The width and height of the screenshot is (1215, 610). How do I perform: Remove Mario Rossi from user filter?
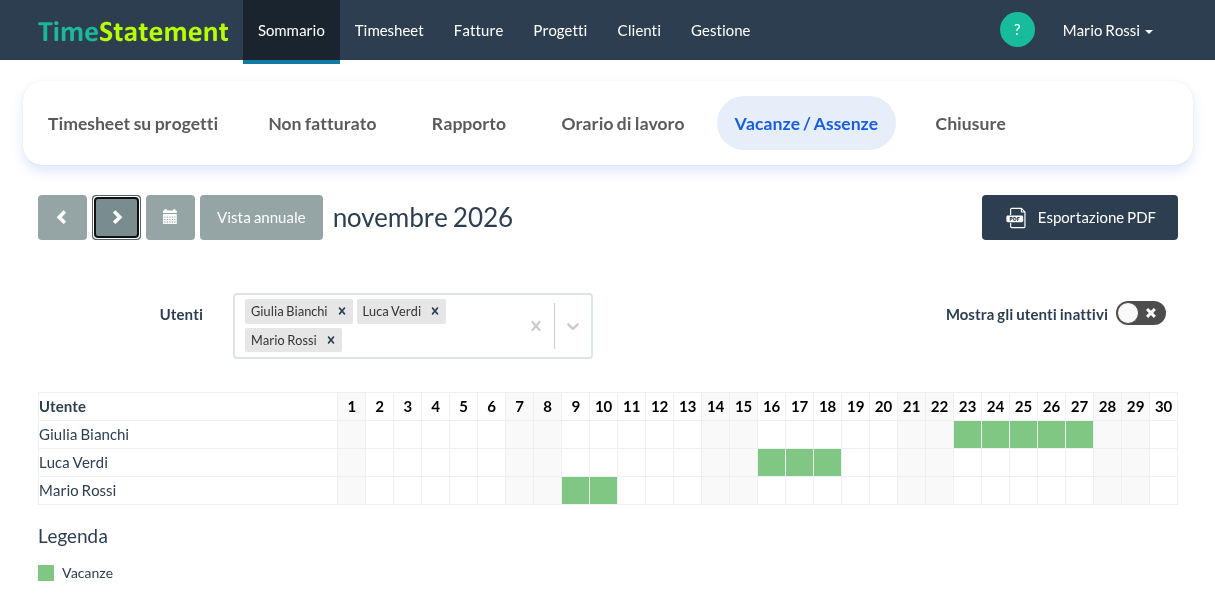coord(331,340)
